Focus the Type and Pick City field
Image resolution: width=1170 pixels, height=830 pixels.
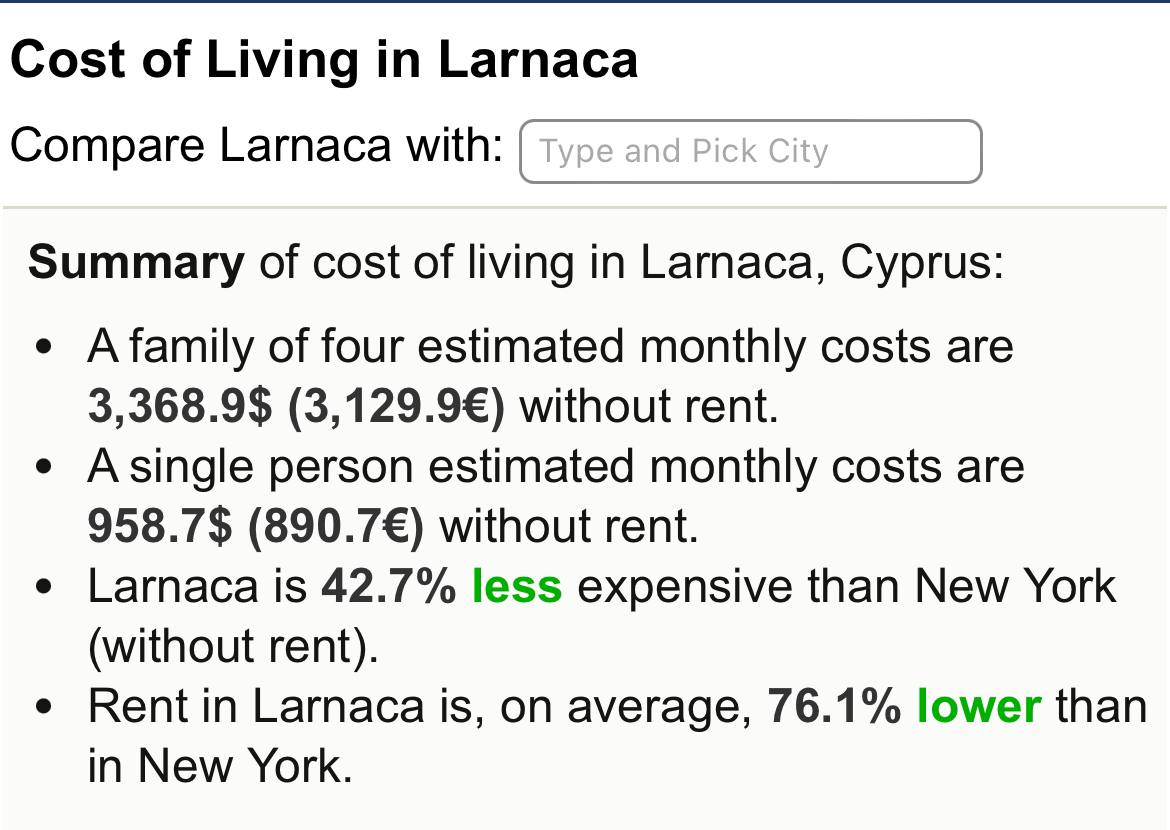(x=750, y=151)
